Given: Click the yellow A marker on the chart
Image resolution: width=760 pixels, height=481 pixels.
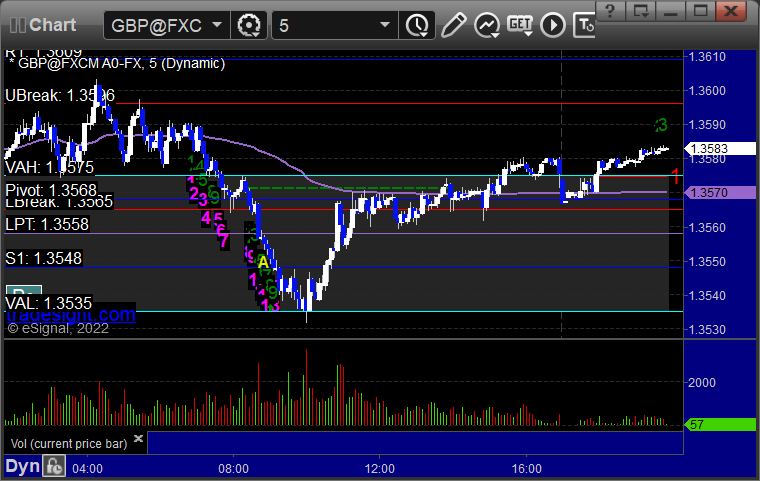Looking at the screenshot, I should [263, 262].
